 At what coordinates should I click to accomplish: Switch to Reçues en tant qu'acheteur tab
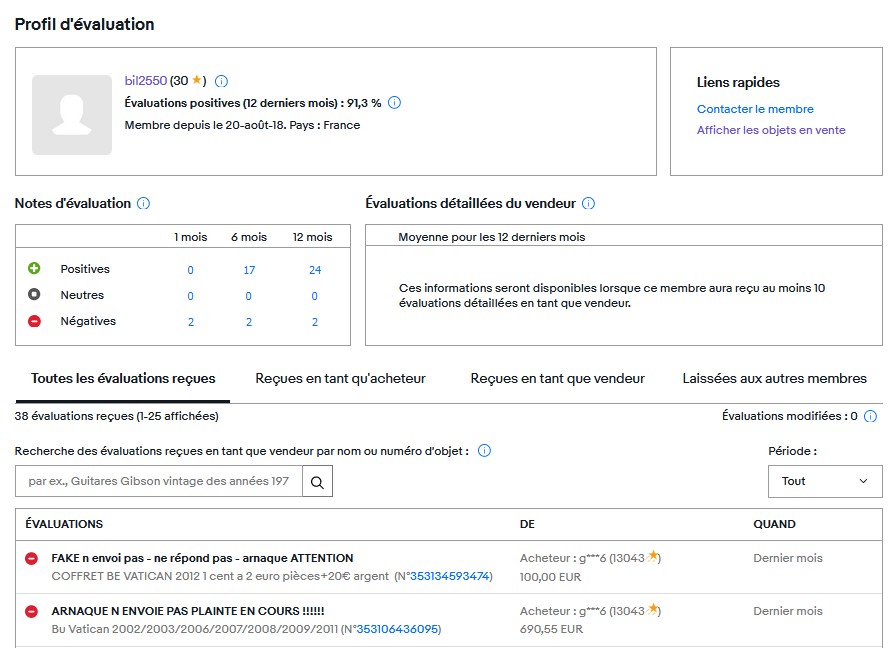click(x=340, y=379)
